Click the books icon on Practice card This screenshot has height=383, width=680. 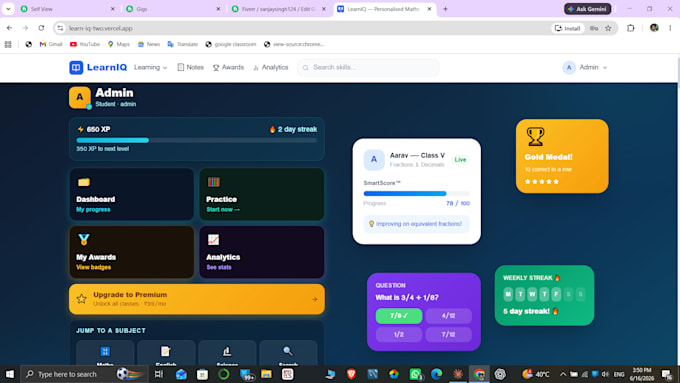pyautogui.click(x=213, y=182)
